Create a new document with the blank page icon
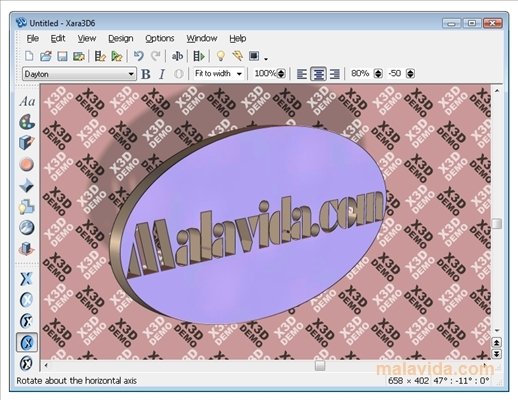The width and height of the screenshot is (518, 400). click(29, 56)
